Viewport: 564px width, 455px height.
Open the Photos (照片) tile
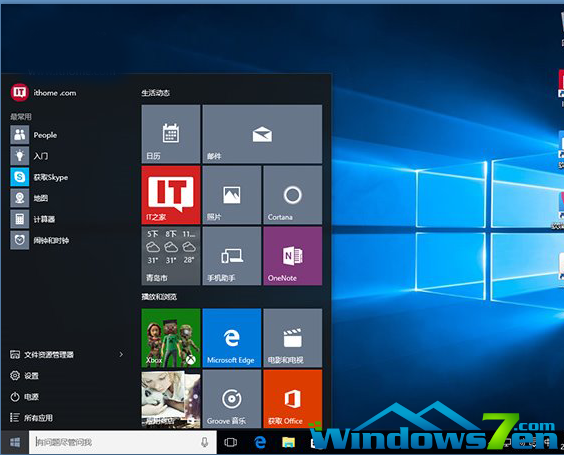tap(232, 195)
